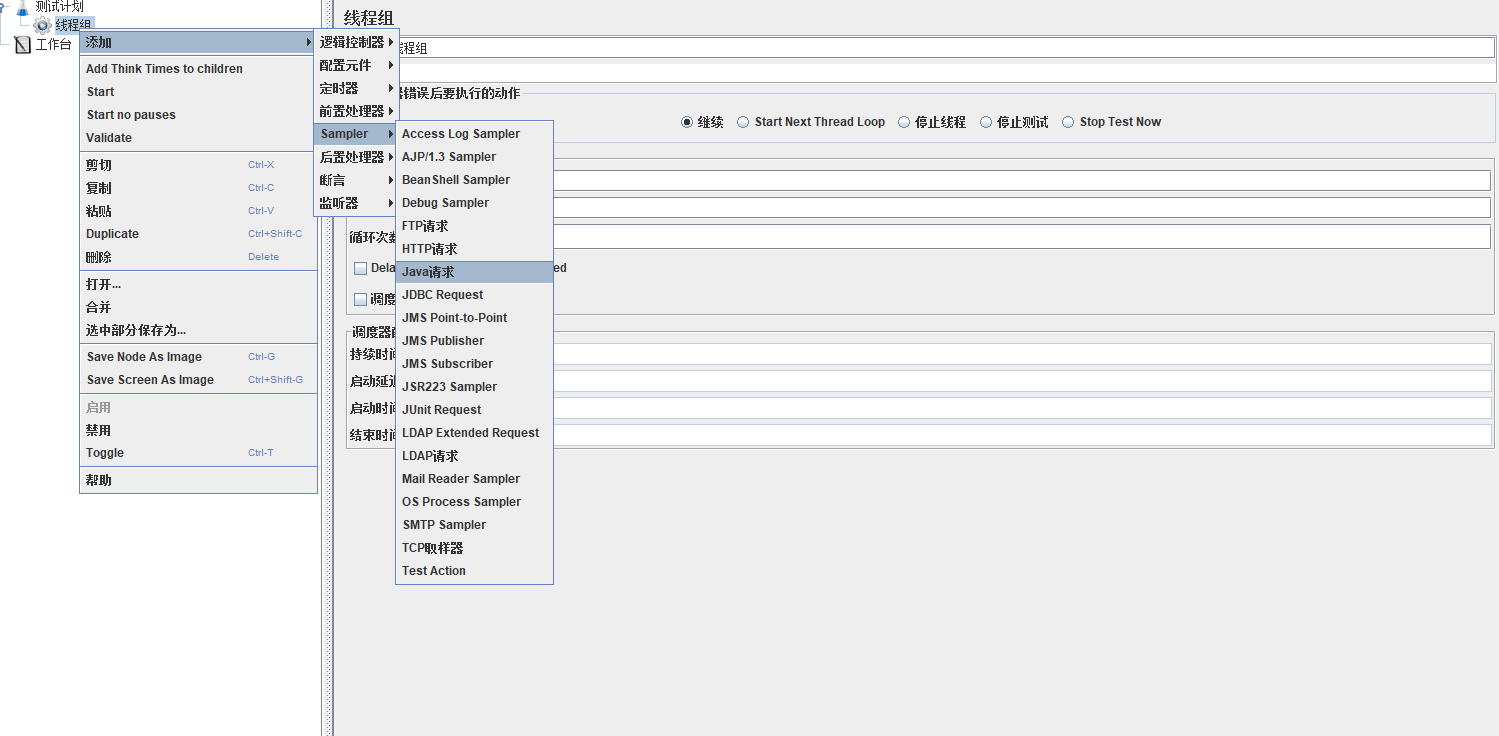1499x736 pixels.
Task: Select the 工作台 workbench icon
Action: tap(22, 43)
